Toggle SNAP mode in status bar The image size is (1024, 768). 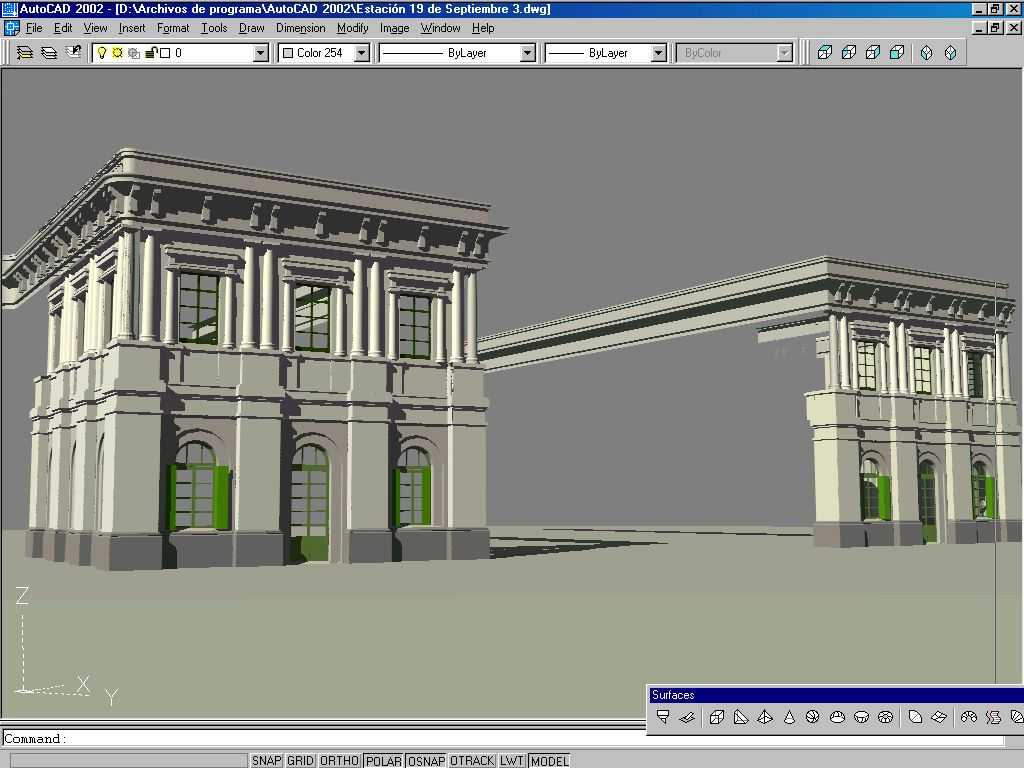pos(266,761)
